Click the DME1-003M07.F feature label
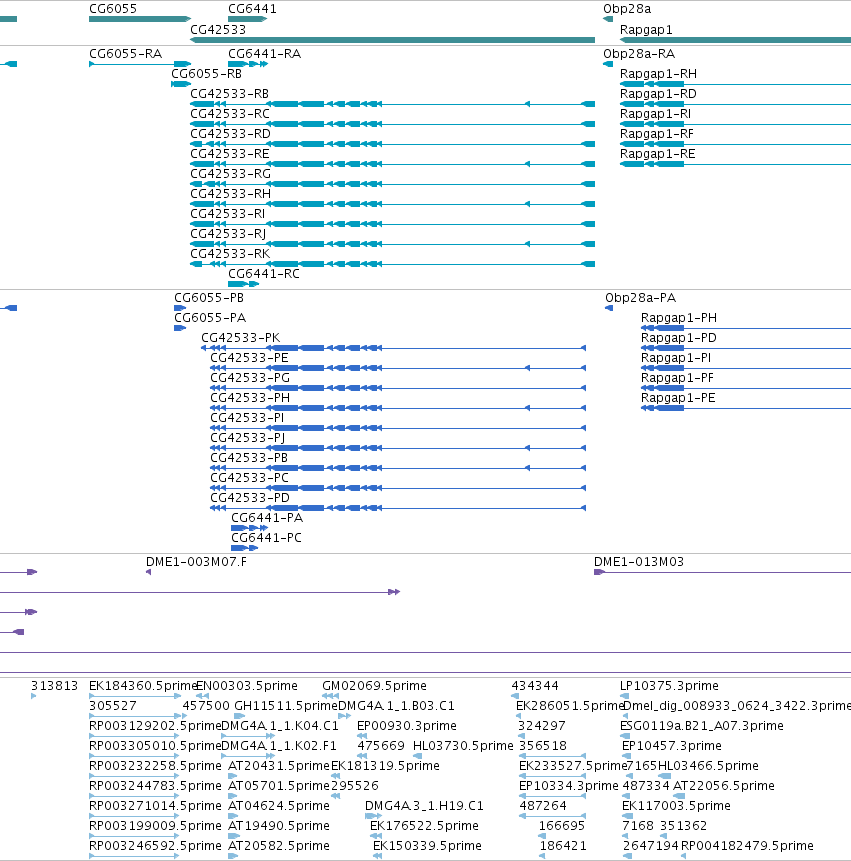 click(x=196, y=562)
